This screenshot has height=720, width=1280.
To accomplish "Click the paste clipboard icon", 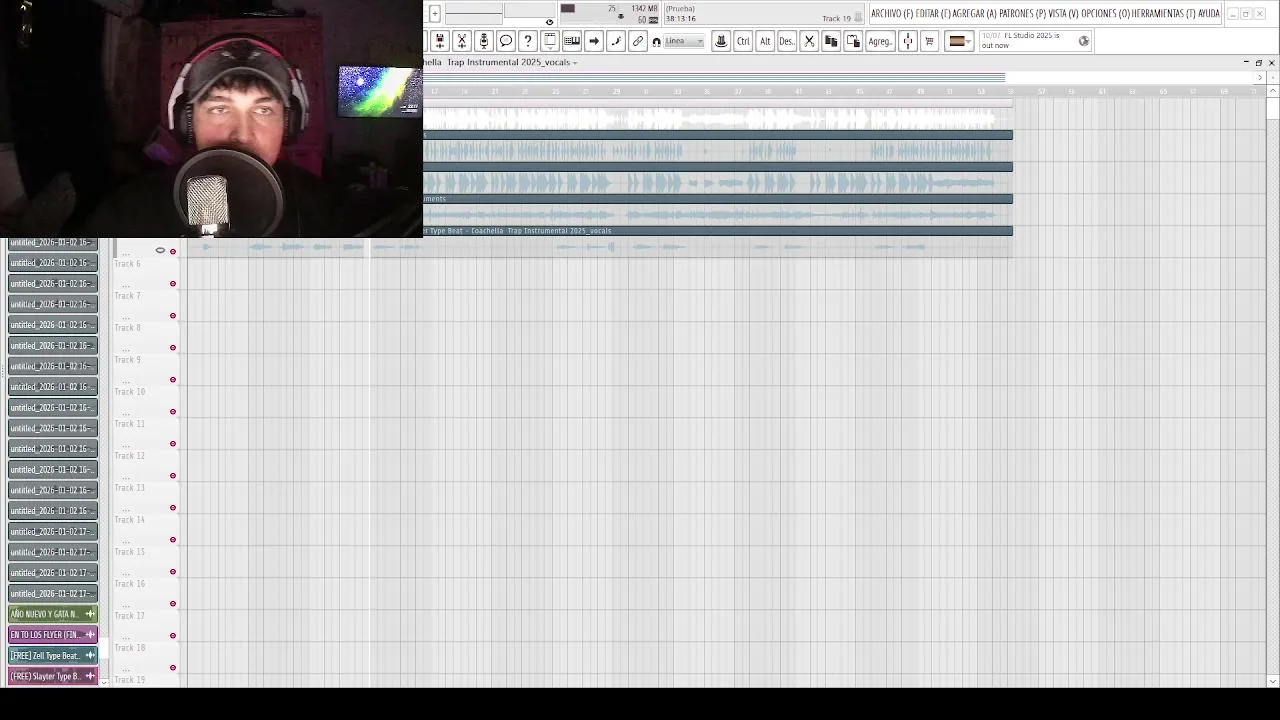I will (853, 41).
